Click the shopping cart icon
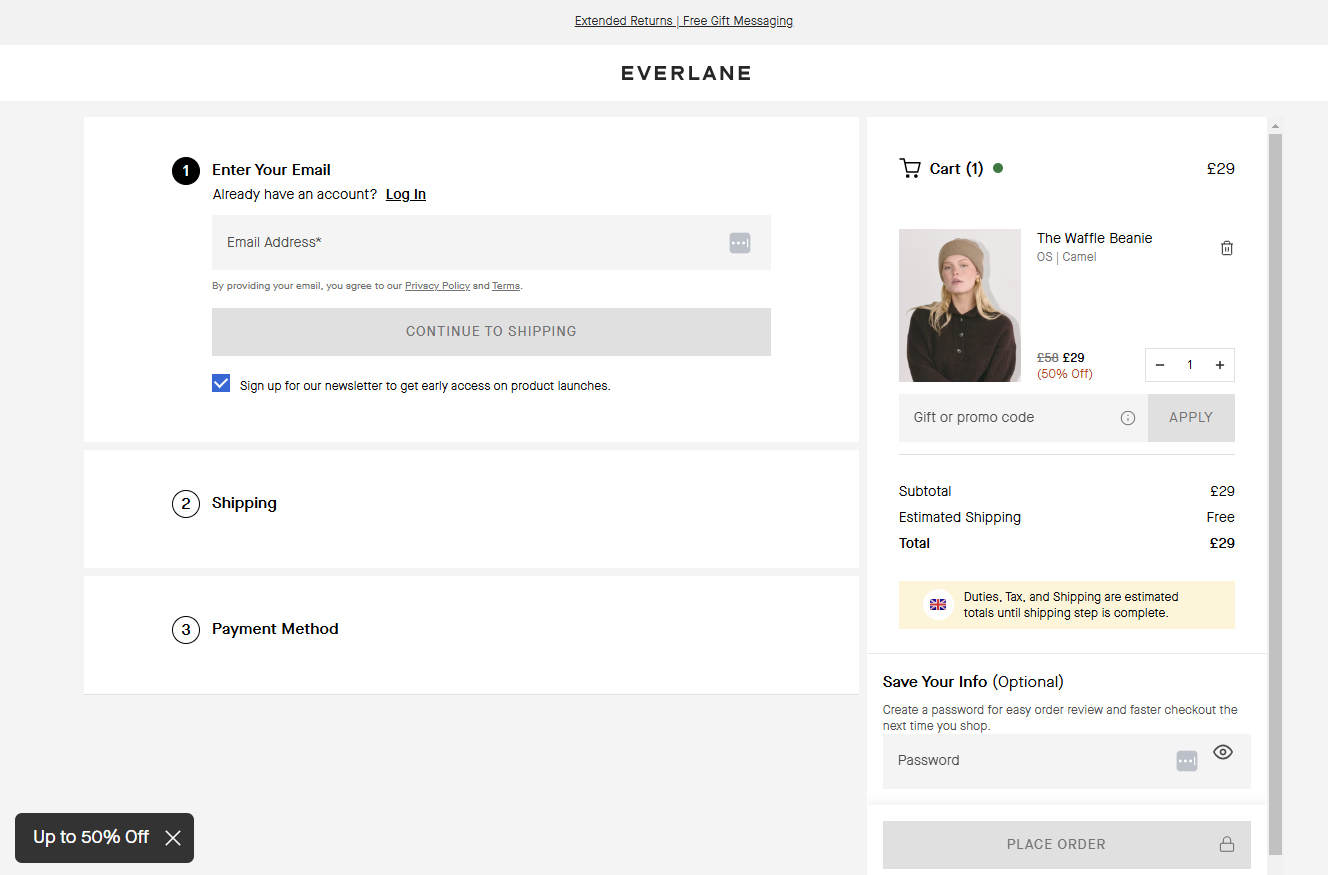The height and width of the screenshot is (875, 1328). pos(910,168)
